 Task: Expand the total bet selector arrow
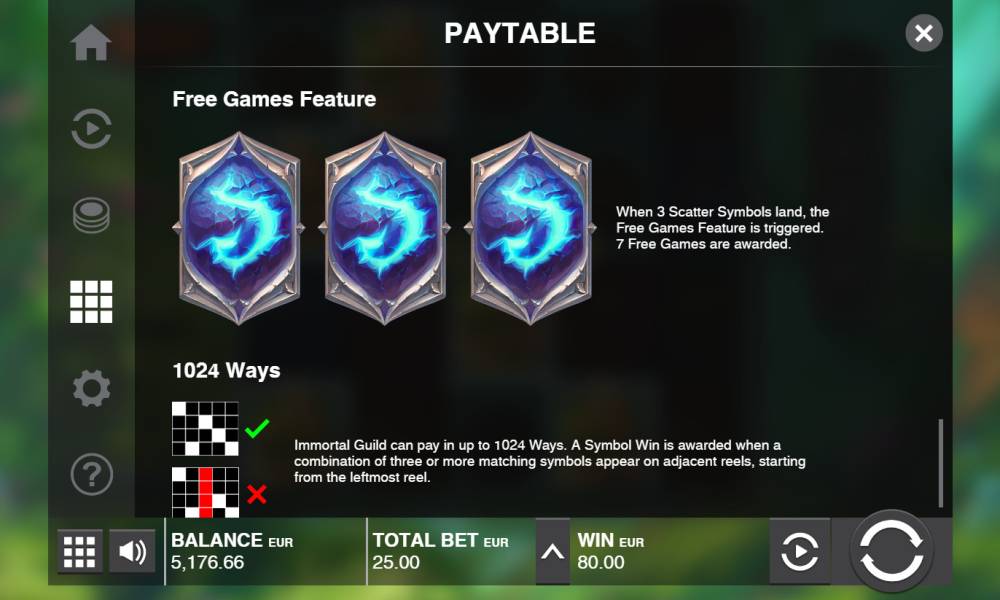(x=552, y=552)
